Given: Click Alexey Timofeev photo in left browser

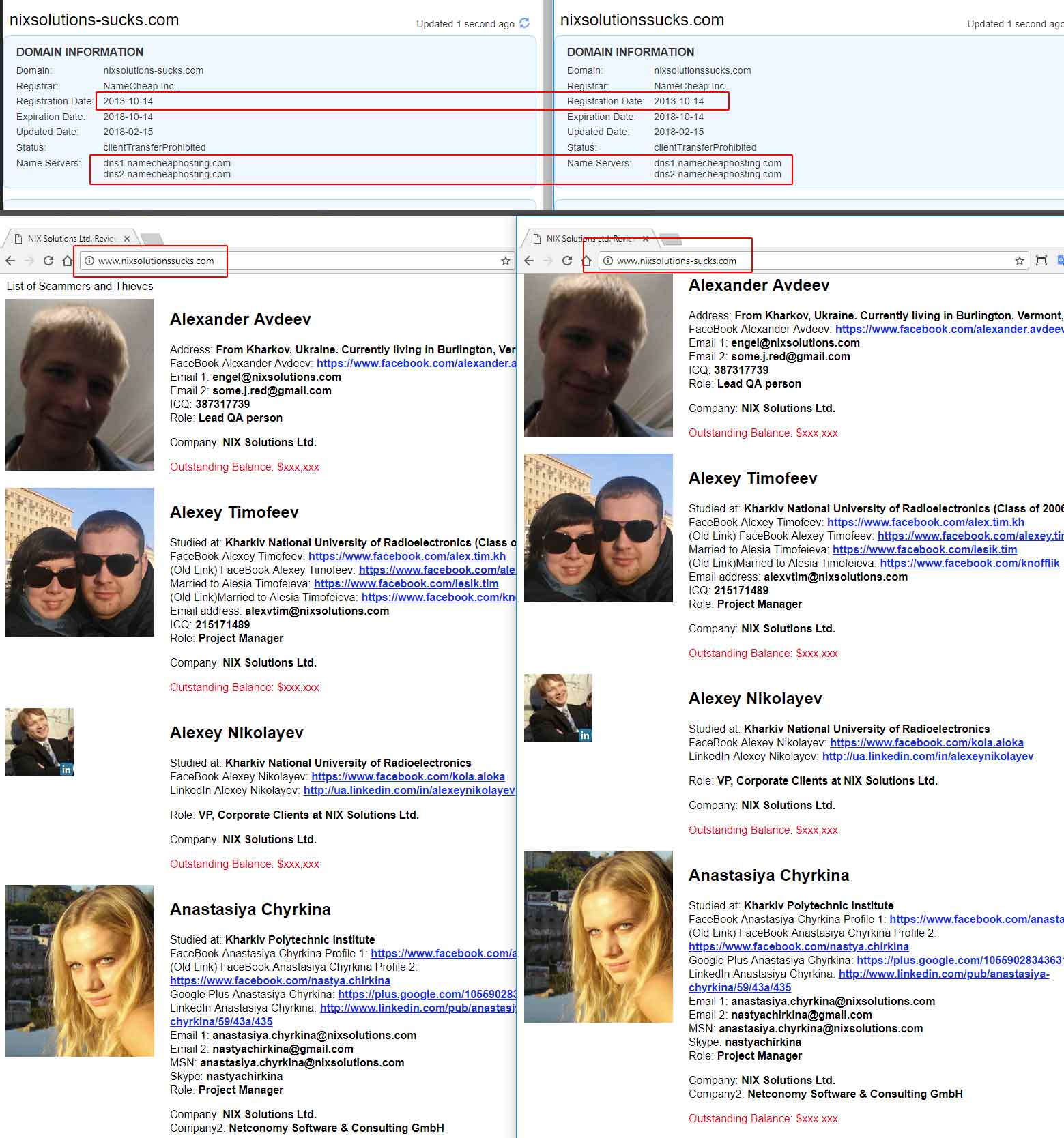Looking at the screenshot, I should 80,562.
